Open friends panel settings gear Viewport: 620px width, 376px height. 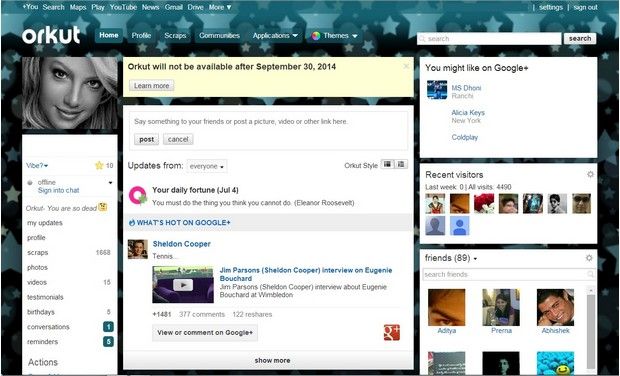(589, 258)
